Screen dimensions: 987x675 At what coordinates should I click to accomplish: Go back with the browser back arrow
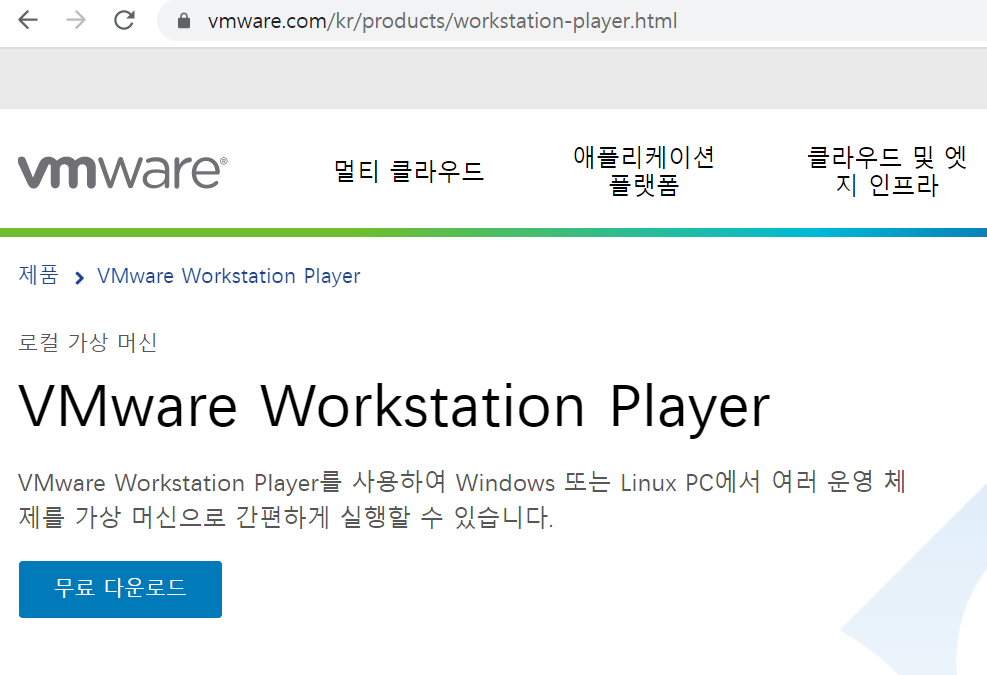(x=28, y=20)
